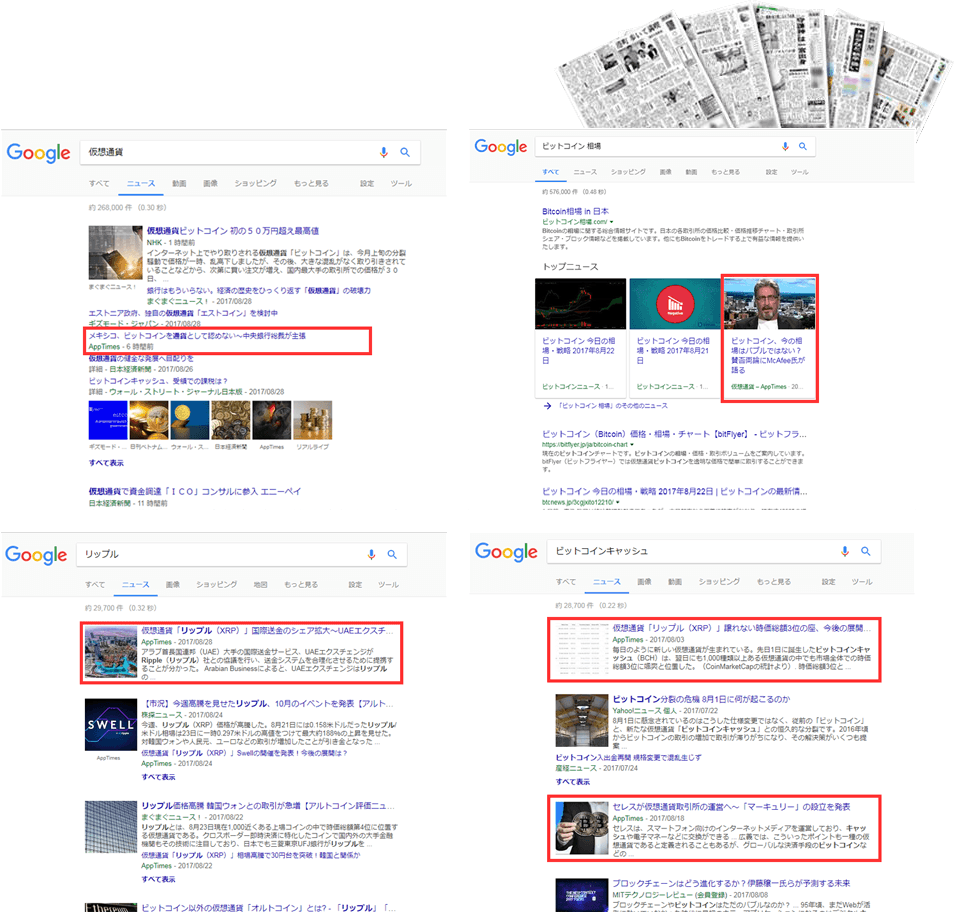
Task: Select すべて tab in the ビットコインキャッシュ search
Action: 566,581
